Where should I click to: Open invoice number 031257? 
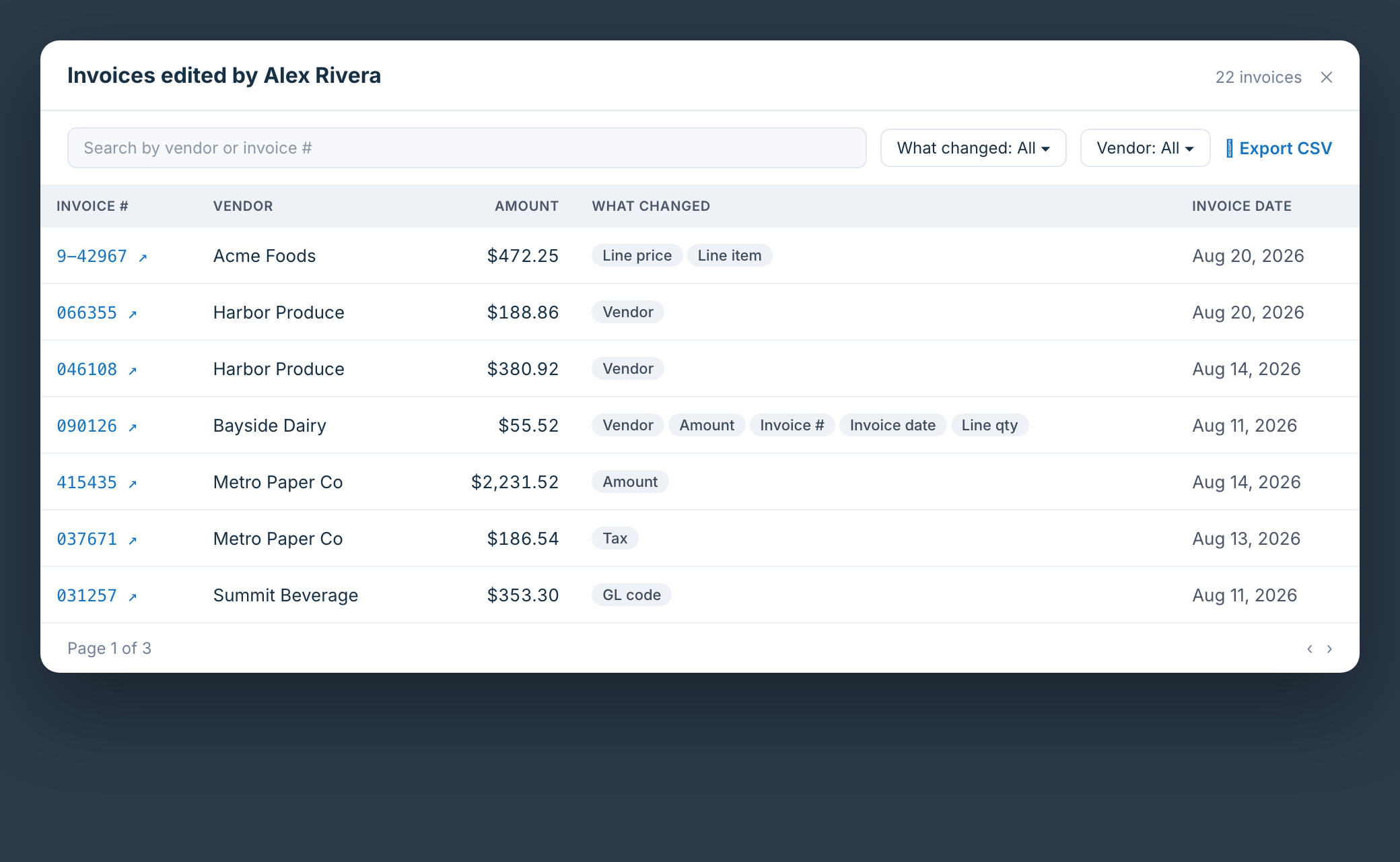pos(87,595)
